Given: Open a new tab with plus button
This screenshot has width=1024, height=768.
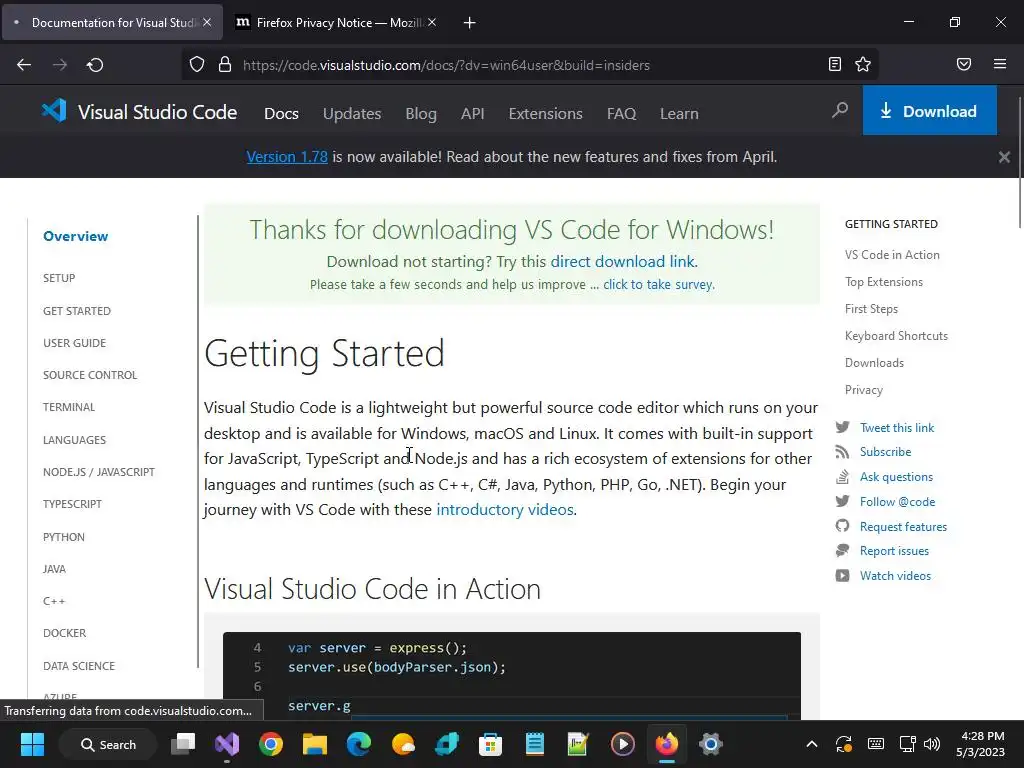Looking at the screenshot, I should (469, 23).
